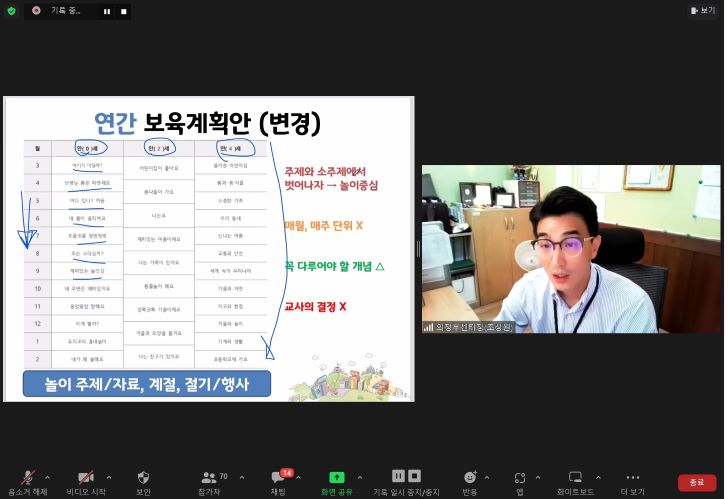Open the 화이트보드 whiteboard
The height and width of the screenshot is (499, 728).
(x=576, y=483)
